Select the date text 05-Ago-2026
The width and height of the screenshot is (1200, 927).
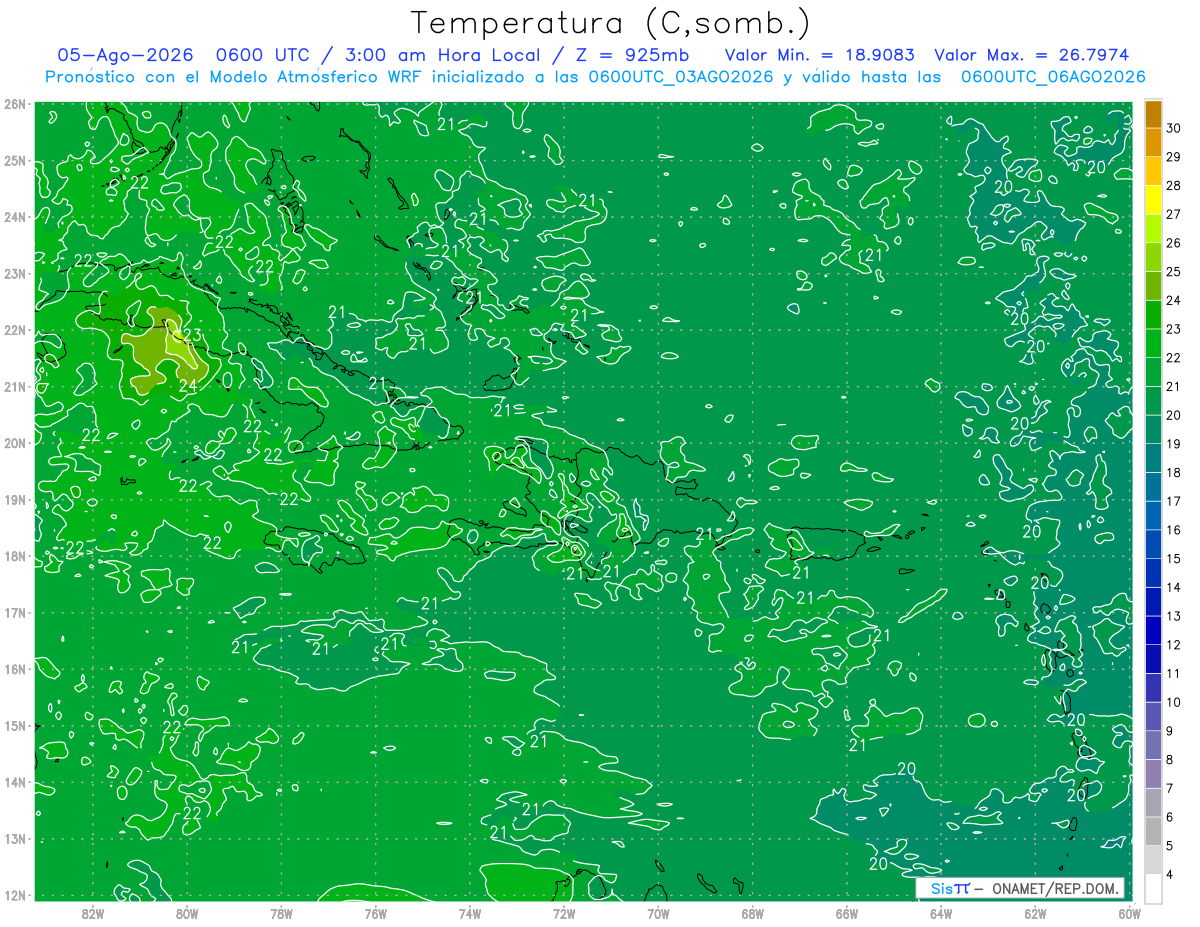point(127,55)
